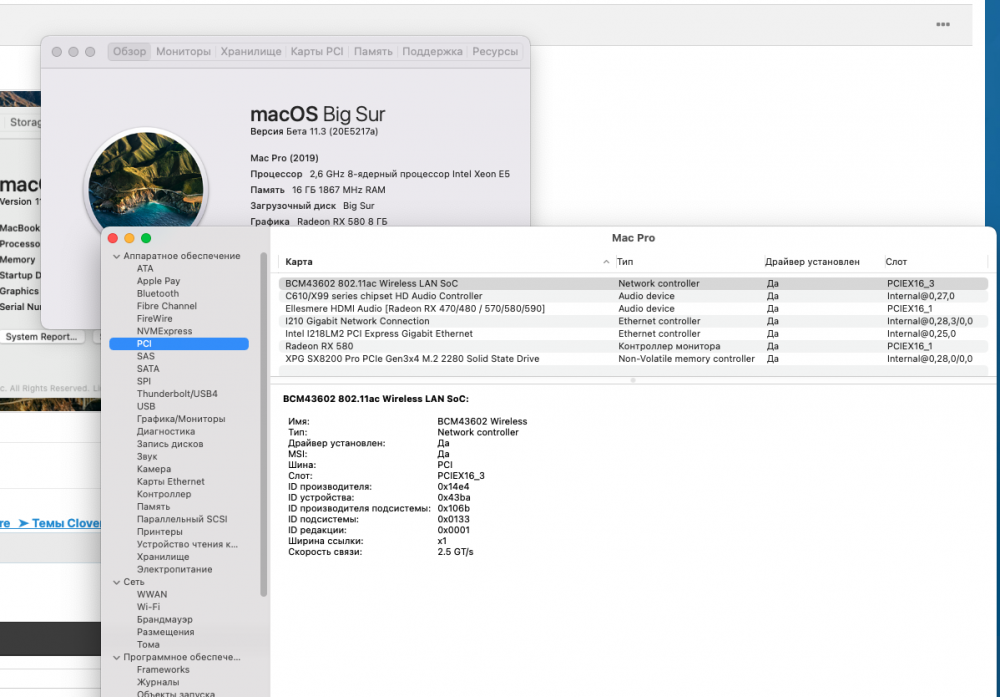Select FireWire in the sidebar
Viewport: 1000px width, 697px height.
point(154,319)
